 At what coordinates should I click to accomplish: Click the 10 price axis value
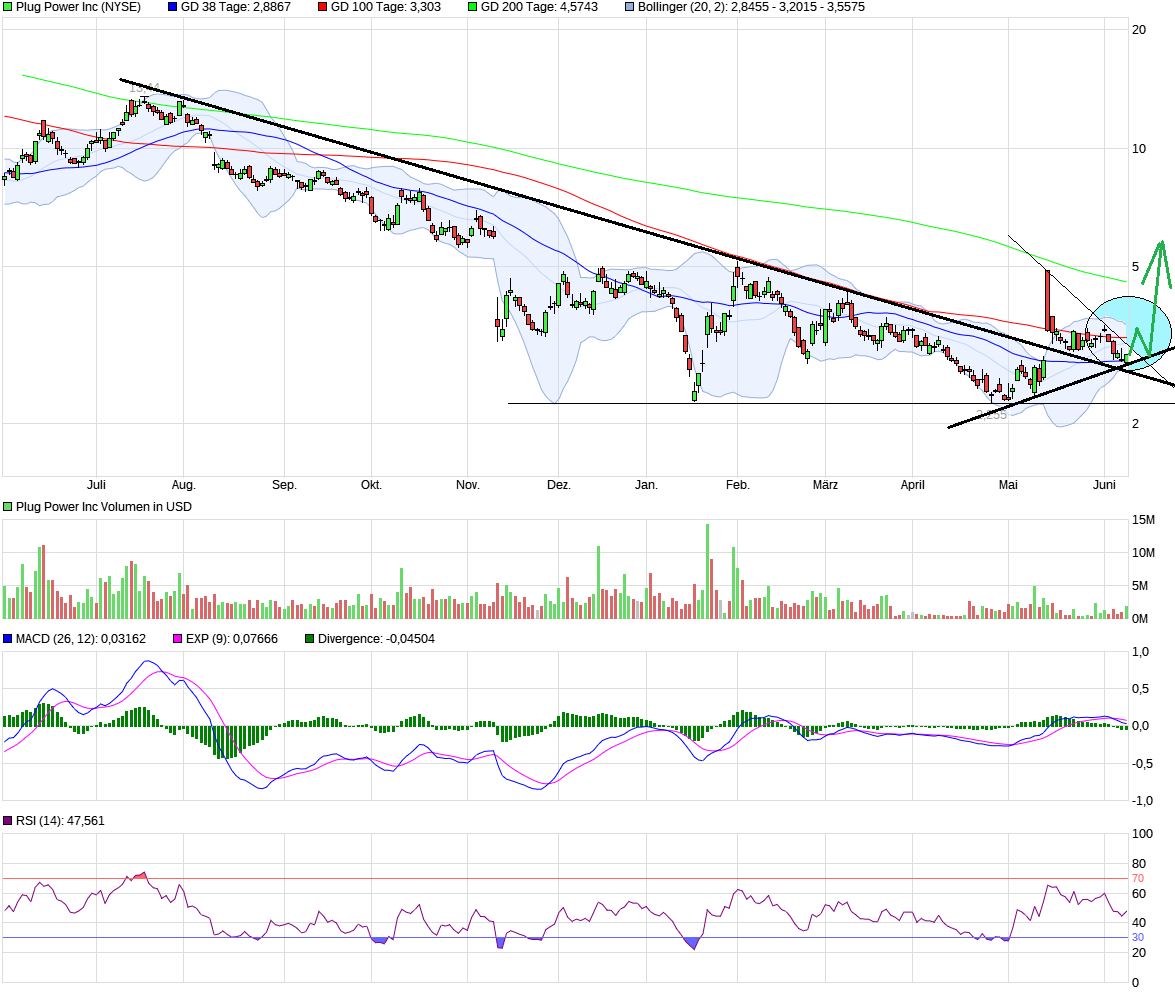pos(1139,149)
